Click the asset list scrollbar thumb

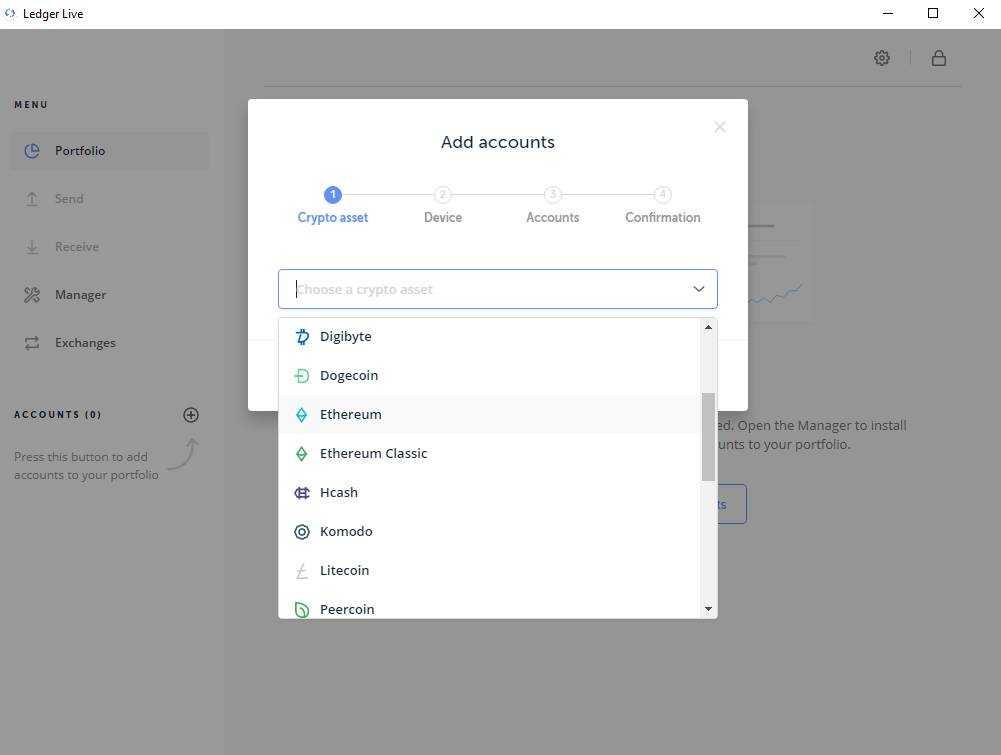[x=708, y=437]
